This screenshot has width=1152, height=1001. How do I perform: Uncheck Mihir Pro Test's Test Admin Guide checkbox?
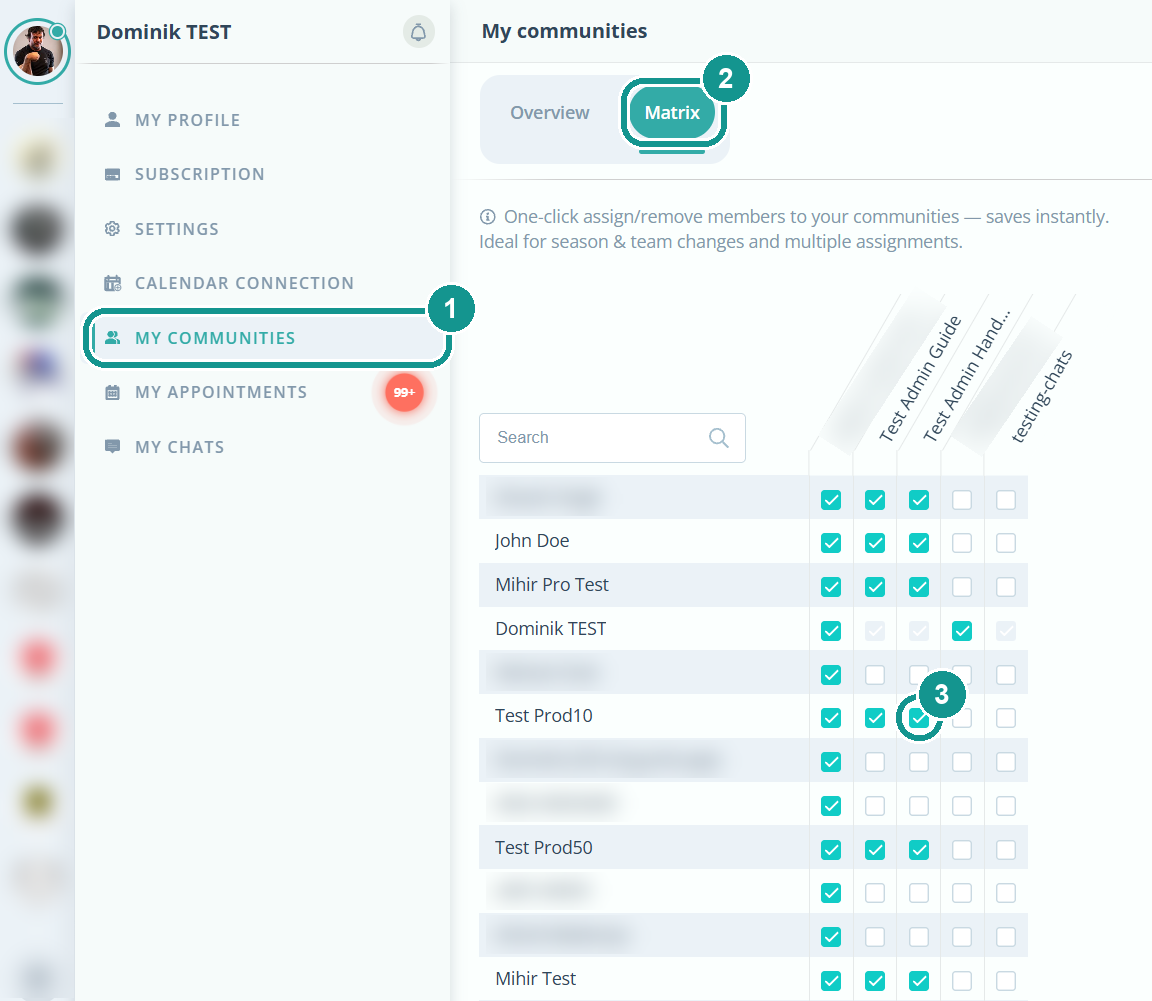click(x=874, y=587)
